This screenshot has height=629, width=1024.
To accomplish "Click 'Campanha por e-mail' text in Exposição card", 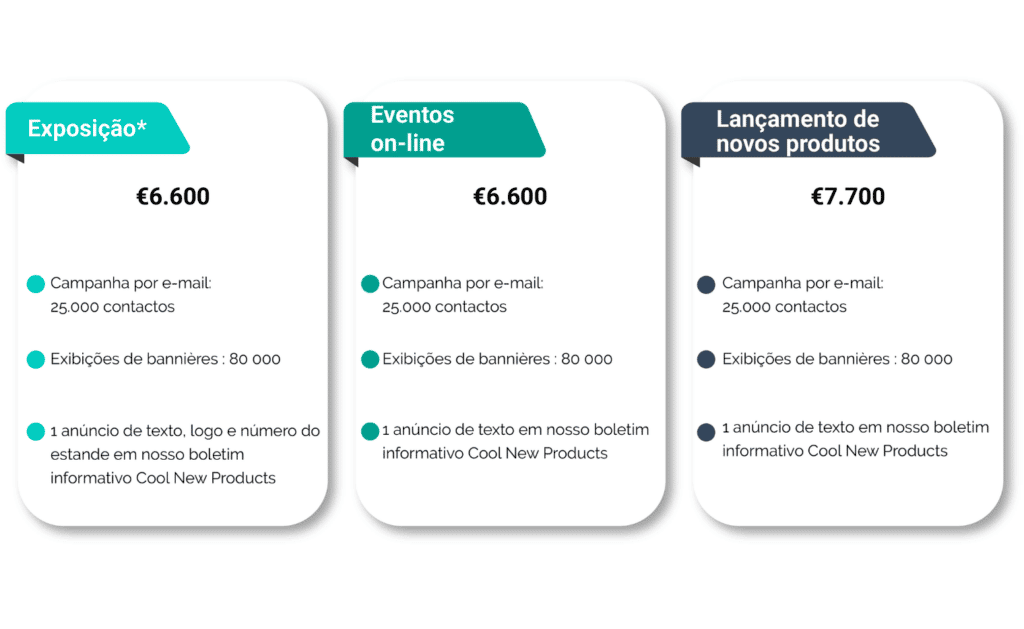I will (x=131, y=284).
